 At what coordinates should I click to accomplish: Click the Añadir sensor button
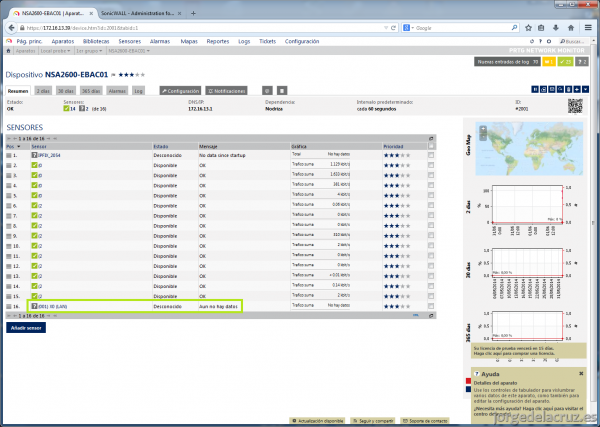tap(26, 328)
